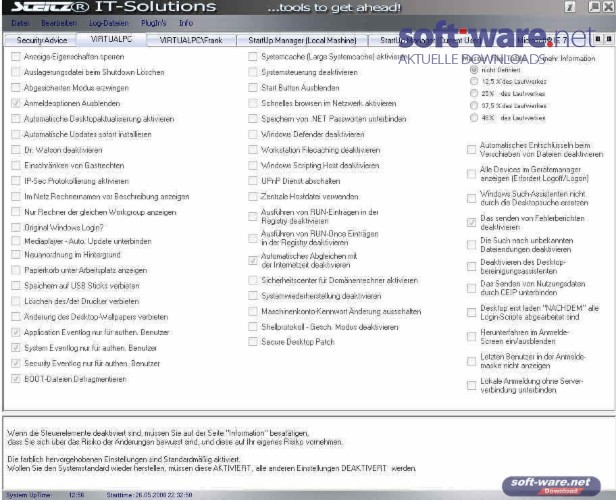Uncheck 'BOOT-Dateien Defragmentieren' checkbox

16,379
